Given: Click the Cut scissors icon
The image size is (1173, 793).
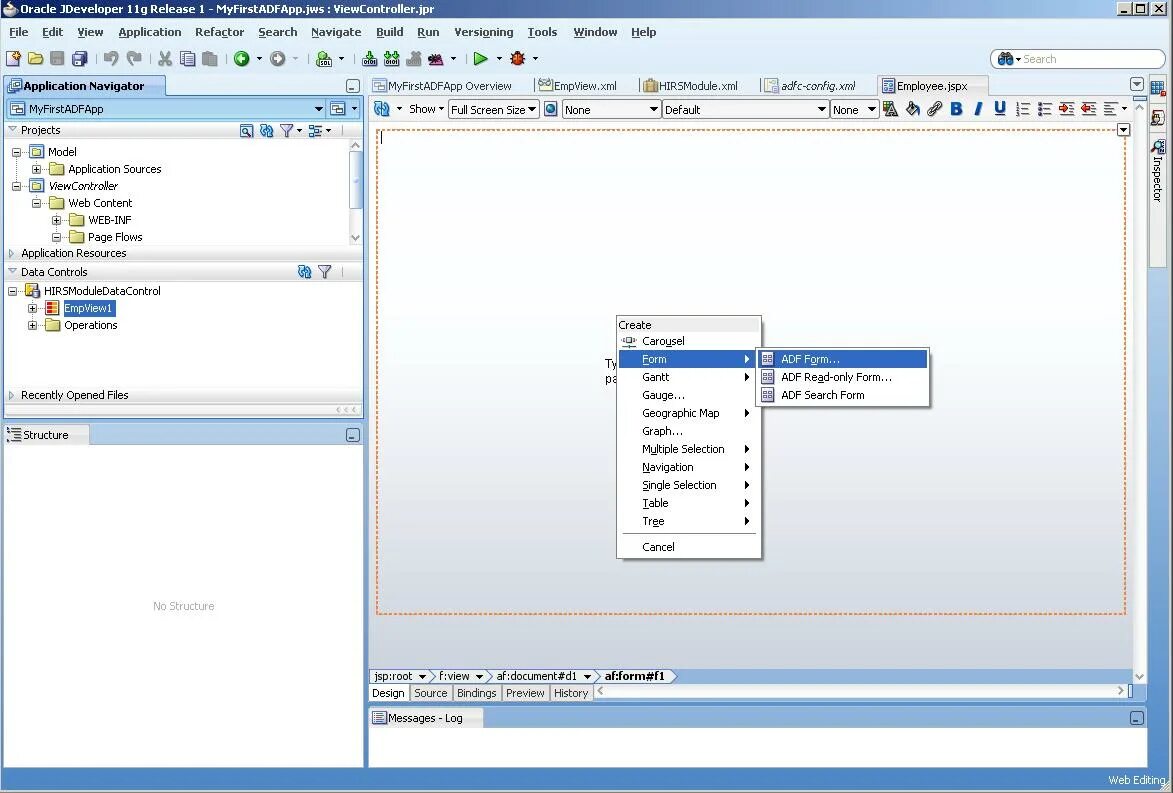Looking at the screenshot, I should point(165,58).
